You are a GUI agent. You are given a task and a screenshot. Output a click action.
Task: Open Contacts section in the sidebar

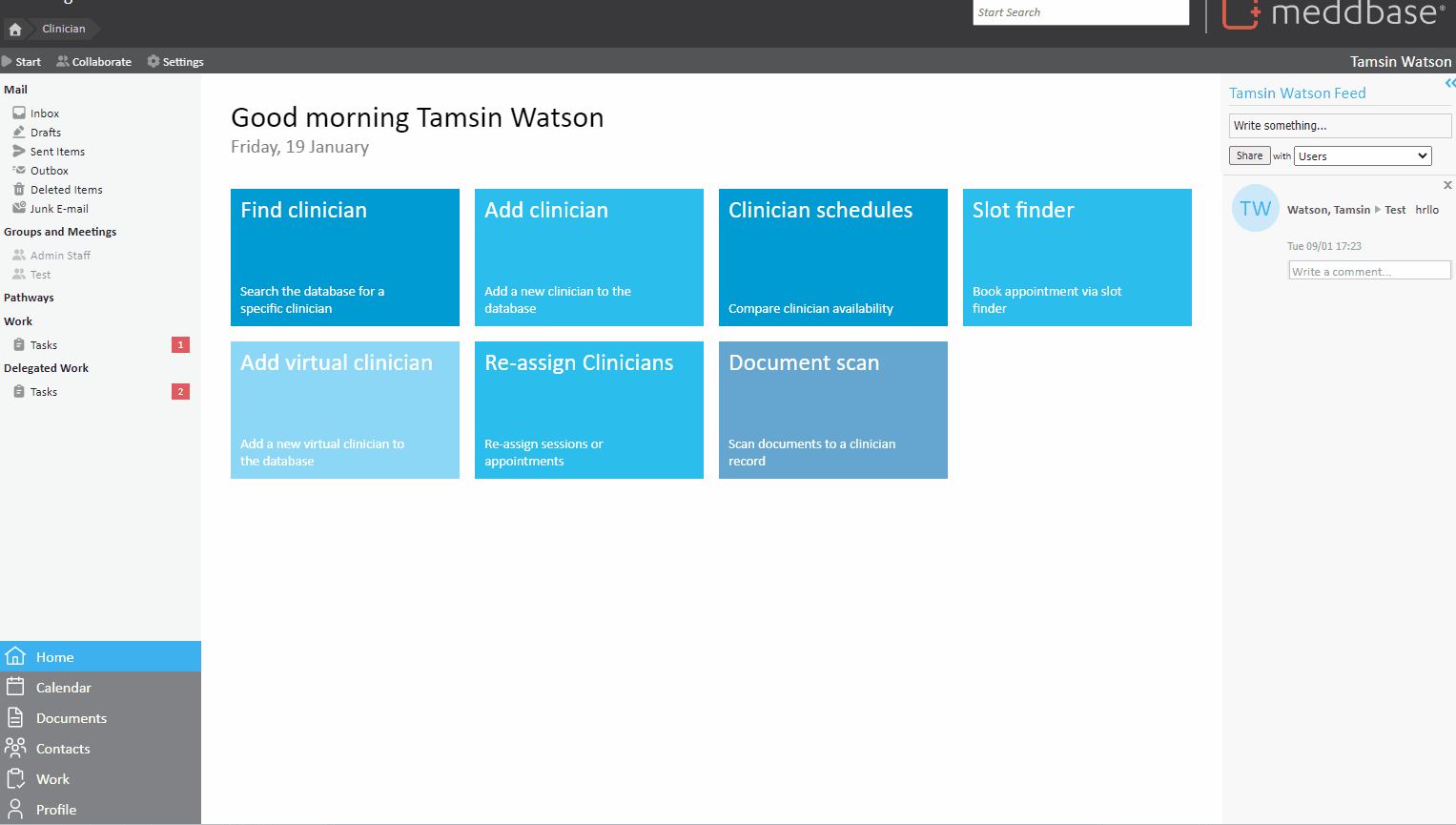pos(63,749)
